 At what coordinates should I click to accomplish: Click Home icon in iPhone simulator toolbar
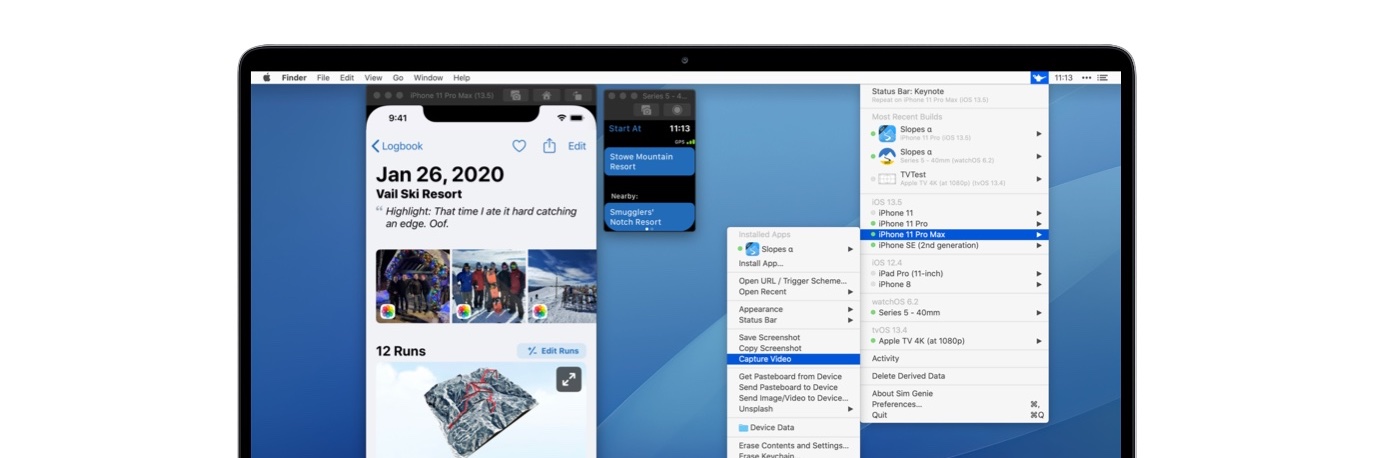click(545, 95)
